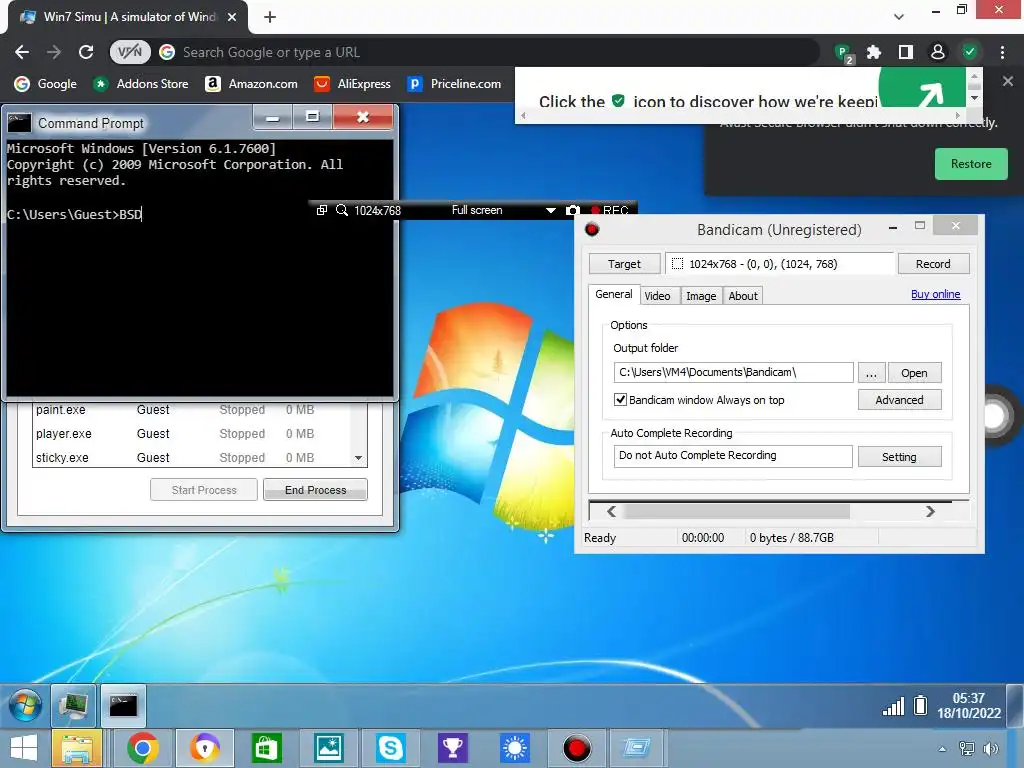Open the blue sun app in taskbar
Screen dimensions: 1024x768
pyautogui.click(x=515, y=748)
